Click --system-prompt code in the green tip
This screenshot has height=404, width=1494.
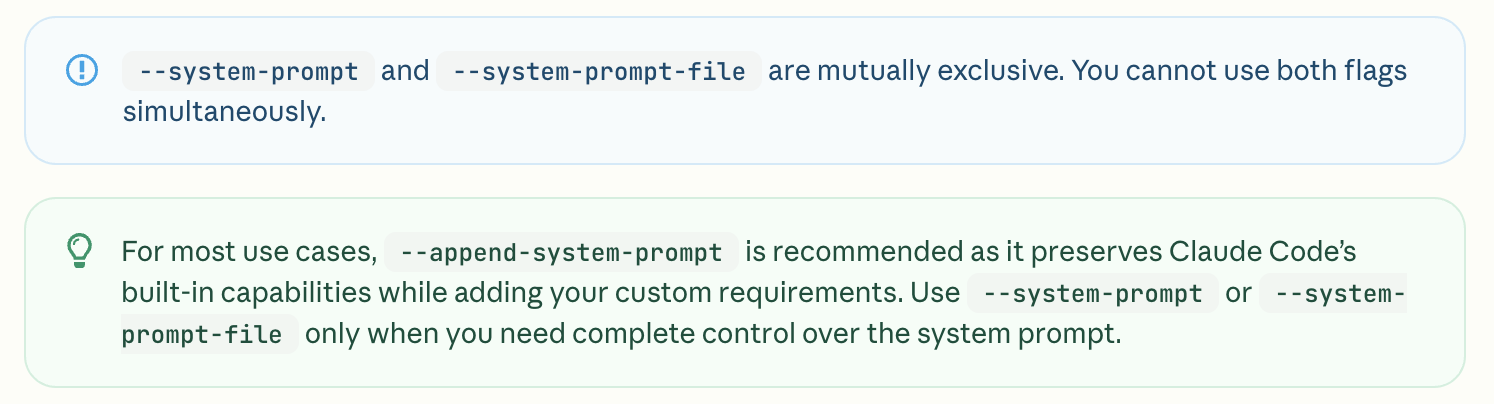1092,293
